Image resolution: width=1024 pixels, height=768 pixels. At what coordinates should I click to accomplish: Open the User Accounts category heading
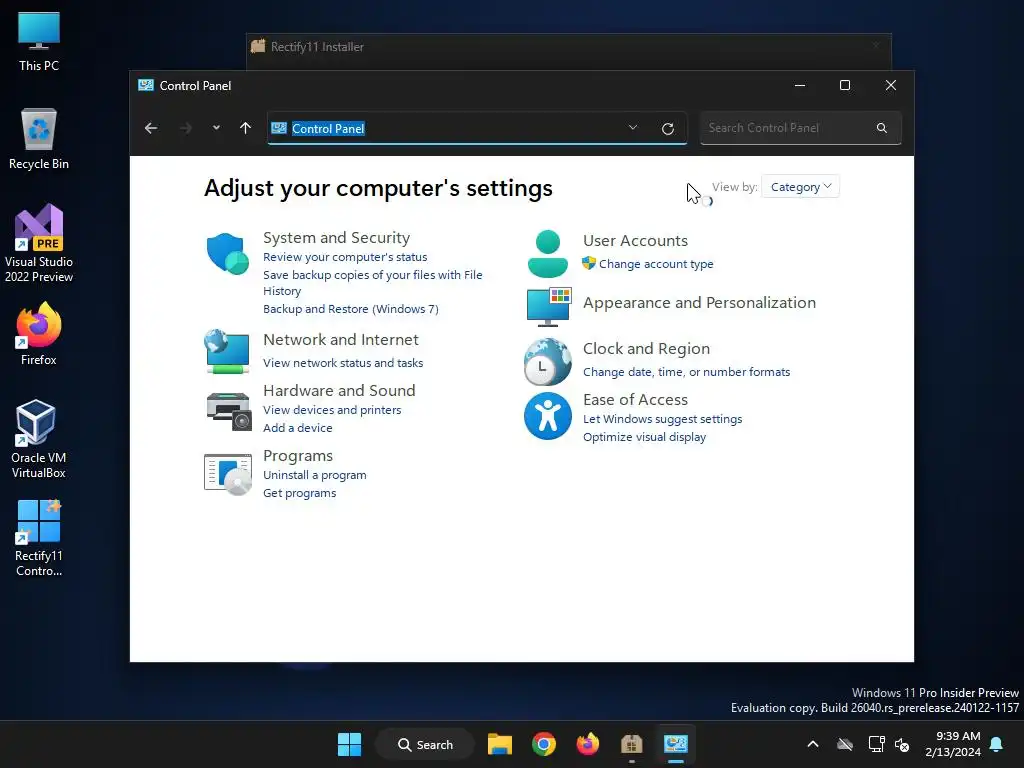coord(635,241)
